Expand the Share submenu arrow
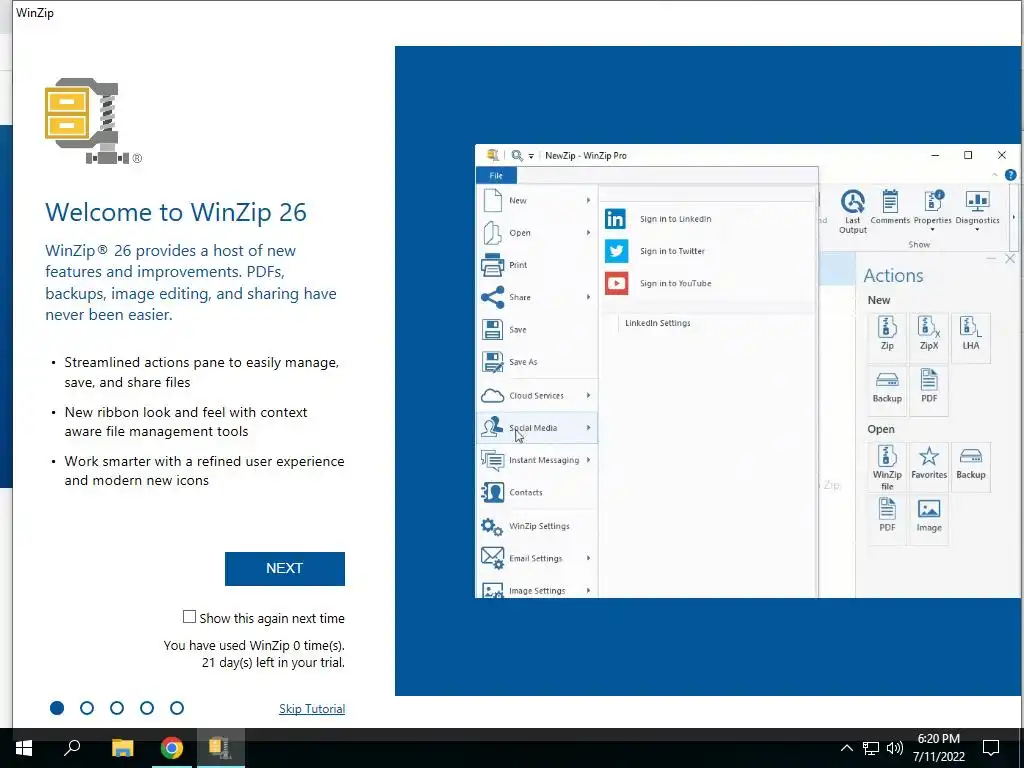 click(588, 297)
